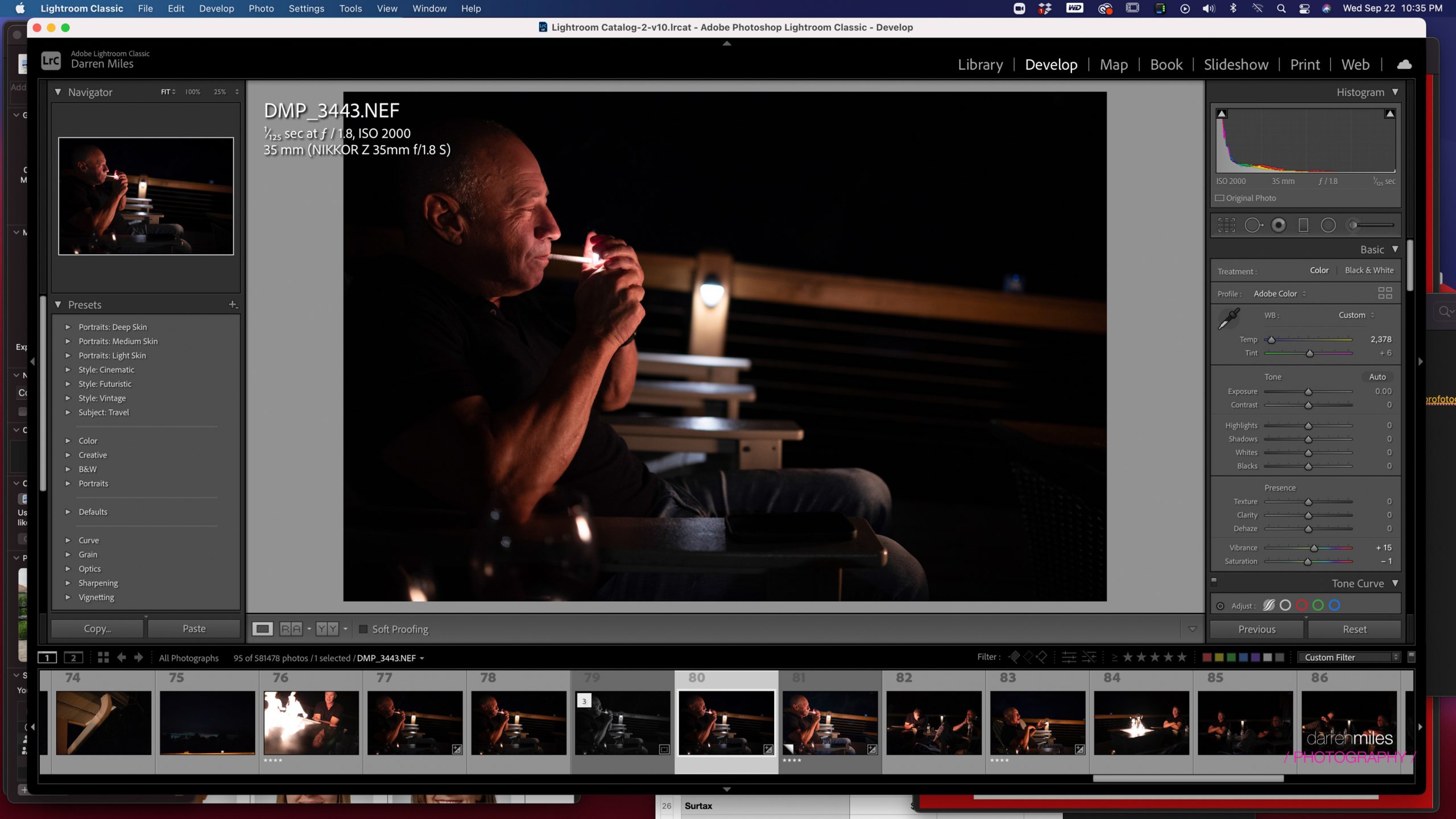Open the Profile Browser grid icon

click(x=1385, y=293)
